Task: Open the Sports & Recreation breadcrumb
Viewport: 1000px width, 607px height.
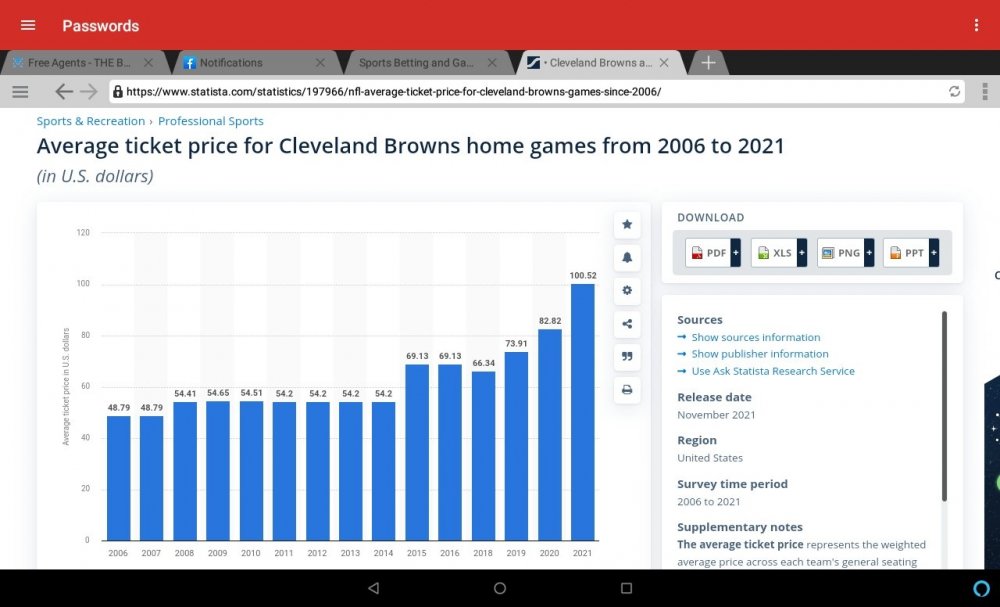Action: pyautogui.click(x=91, y=121)
